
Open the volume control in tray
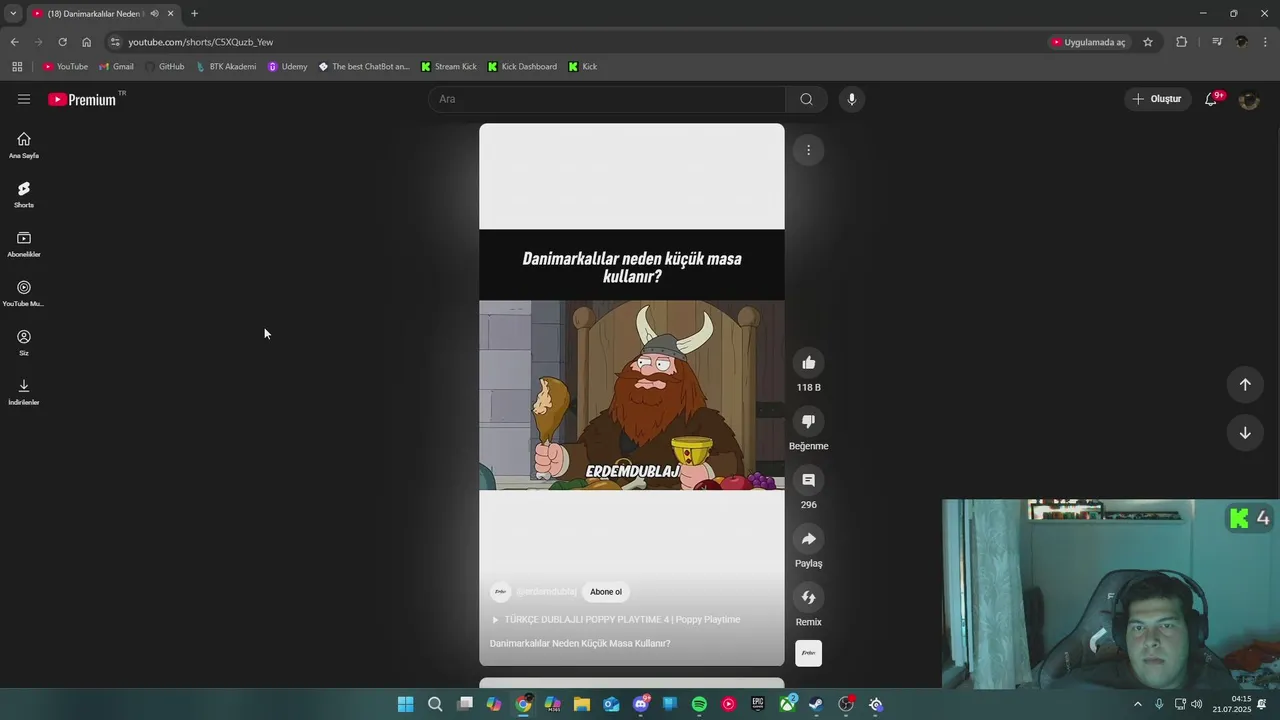(1197, 704)
